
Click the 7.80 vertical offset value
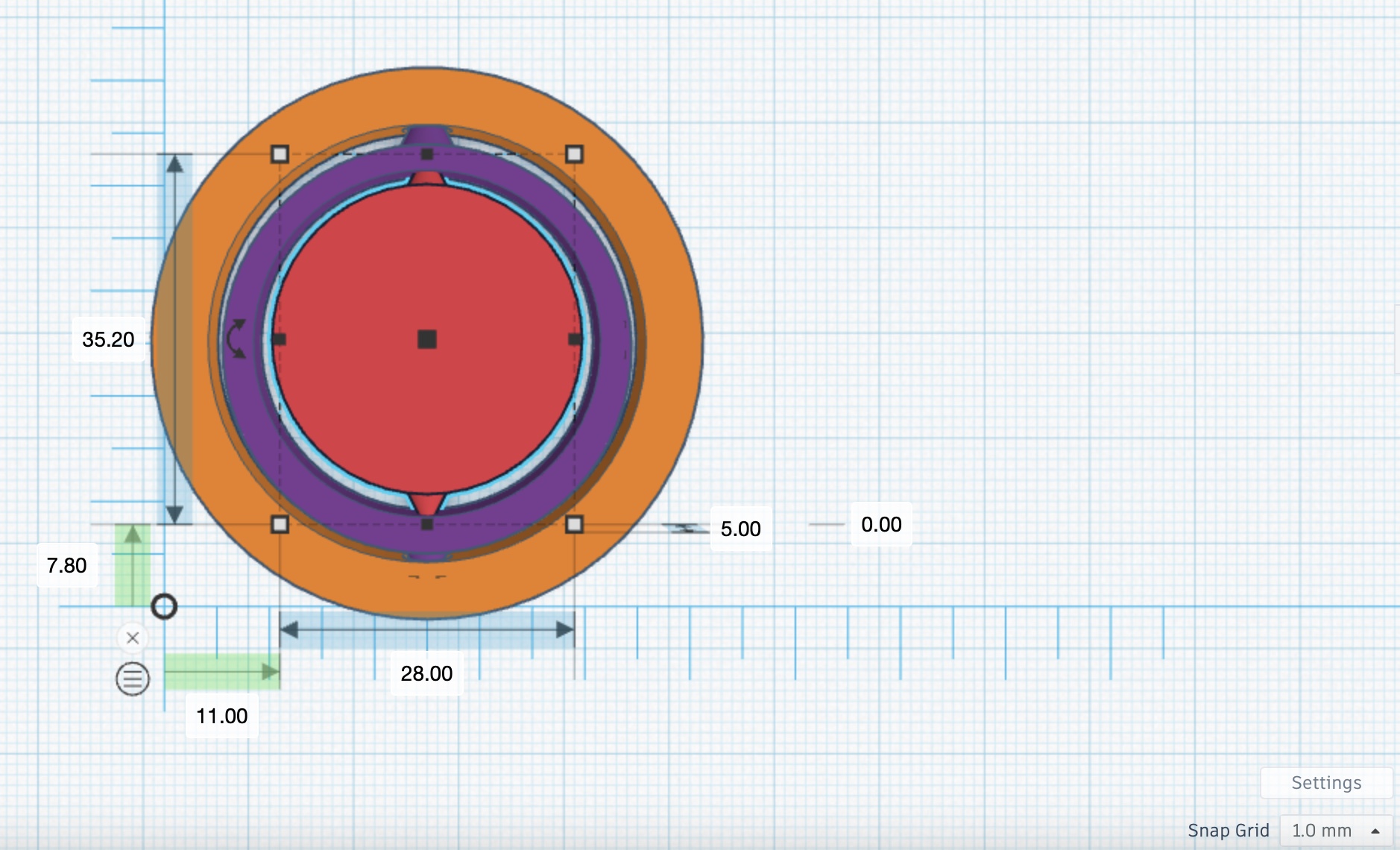[67, 565]
